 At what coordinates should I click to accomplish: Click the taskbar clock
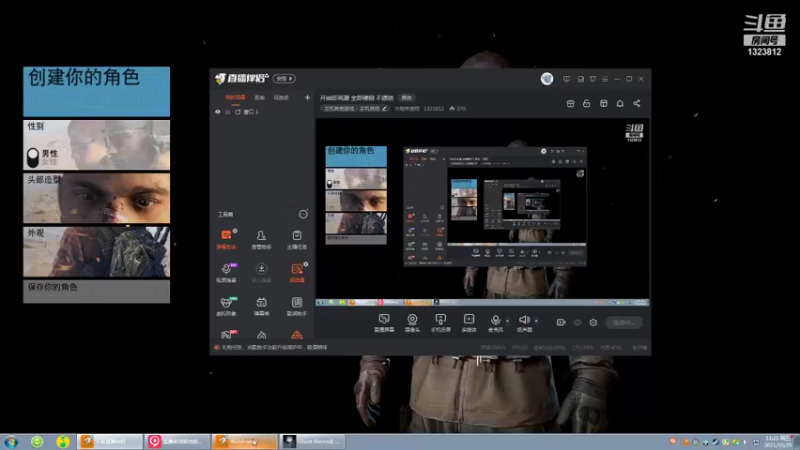tap(779, 442)
